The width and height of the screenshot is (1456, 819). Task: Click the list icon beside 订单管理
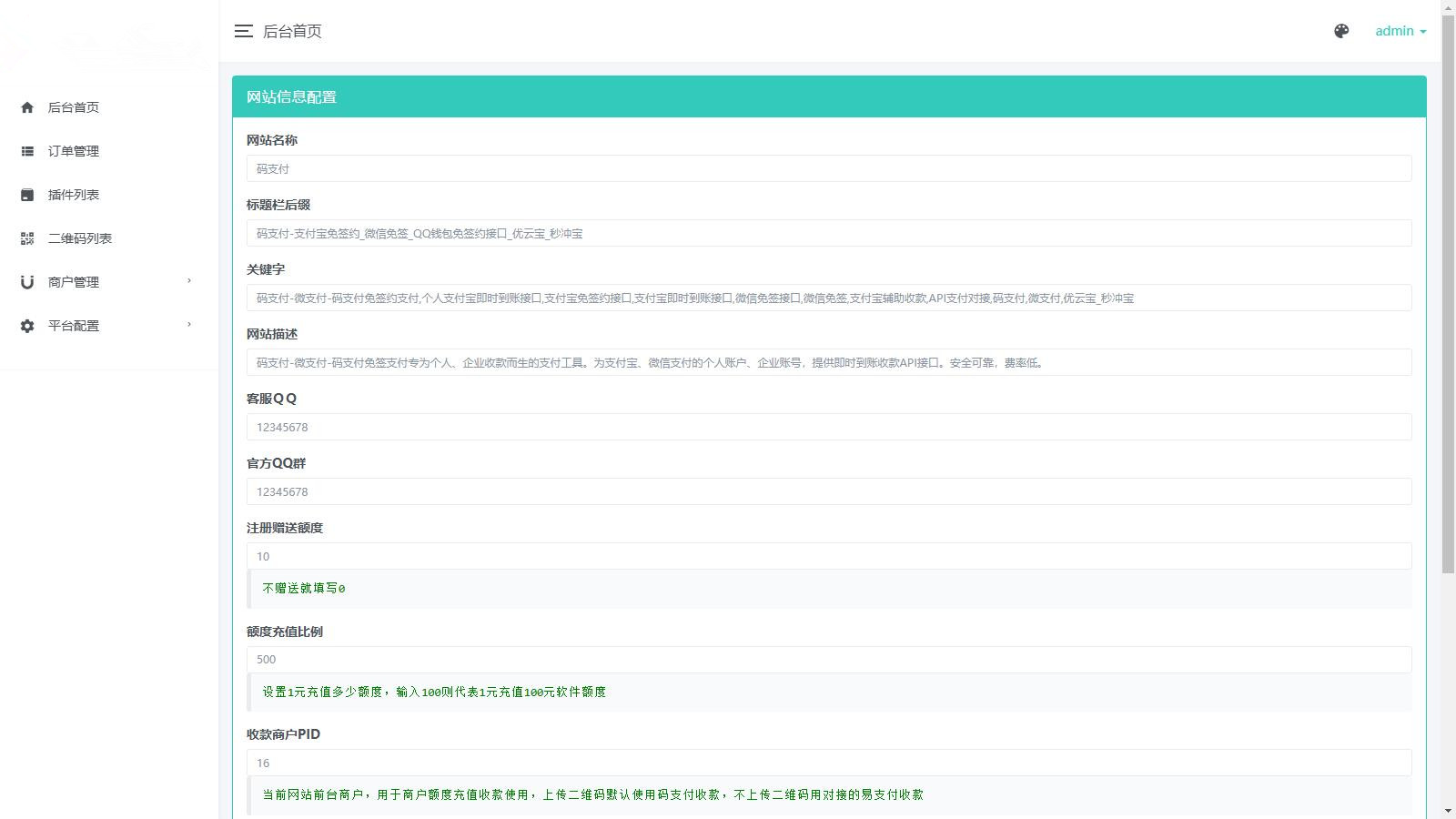(x=27, y=151)
